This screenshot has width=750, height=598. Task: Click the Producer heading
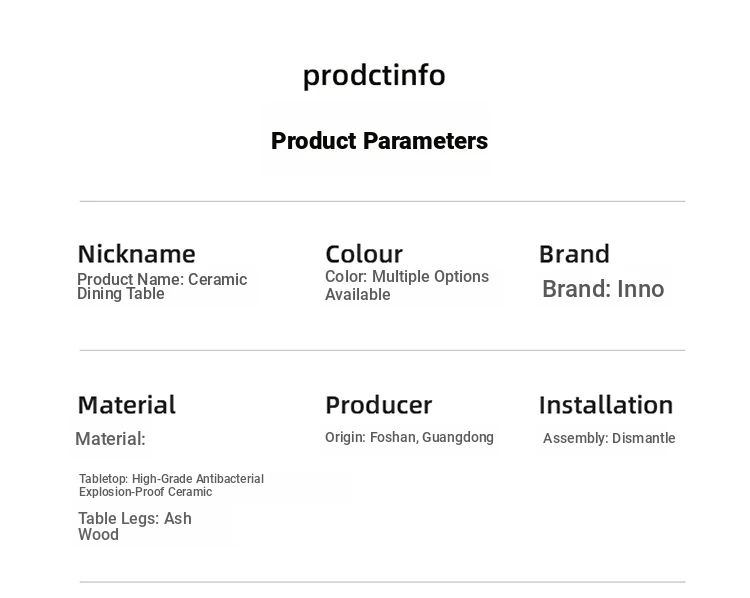(x=379, y=405)
